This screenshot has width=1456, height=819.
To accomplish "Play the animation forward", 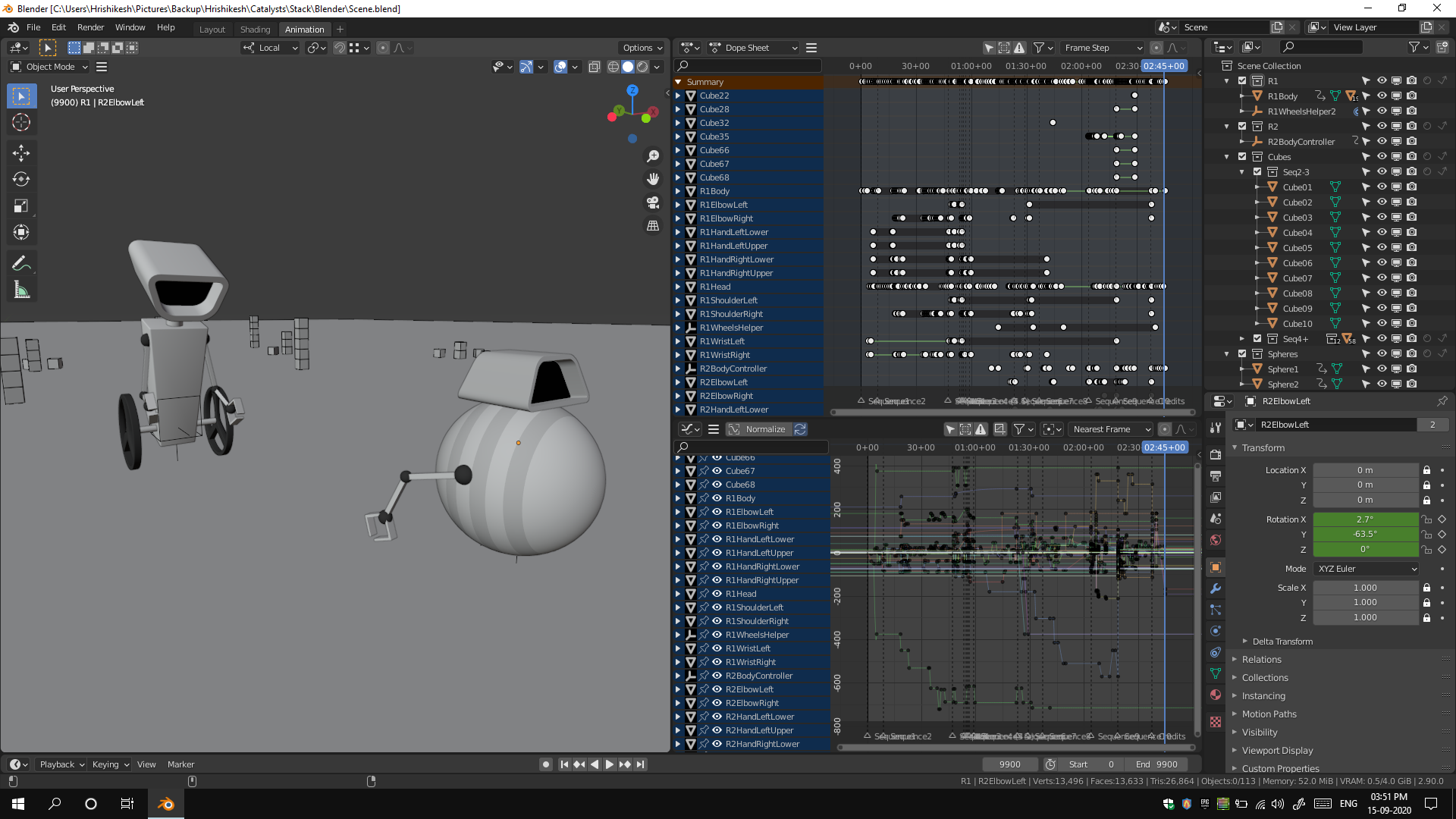I will click(x=609, y=764).
